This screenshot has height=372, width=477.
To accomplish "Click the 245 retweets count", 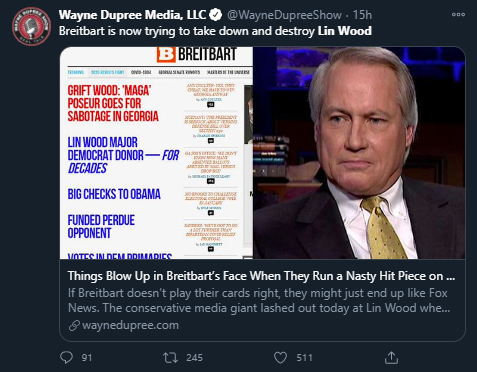I will coord(194,358).
